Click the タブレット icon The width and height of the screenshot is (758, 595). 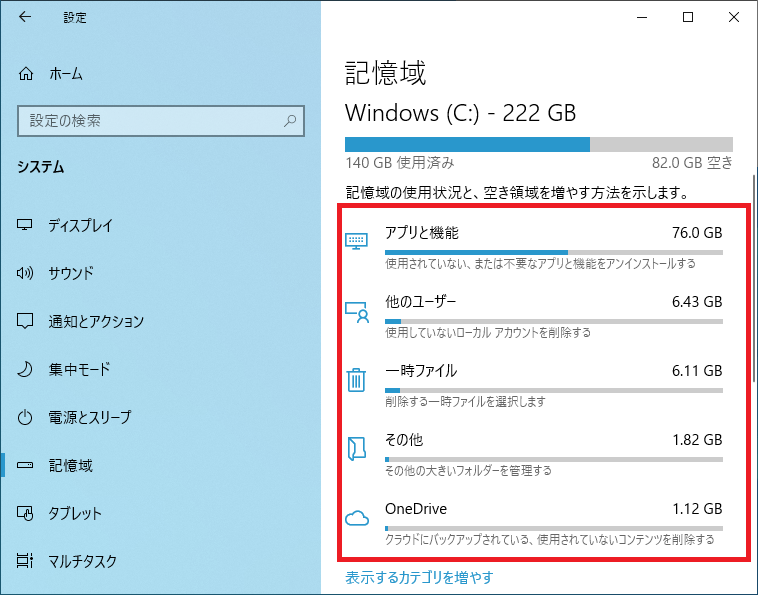pyautogui.click(x=25, y=513)
